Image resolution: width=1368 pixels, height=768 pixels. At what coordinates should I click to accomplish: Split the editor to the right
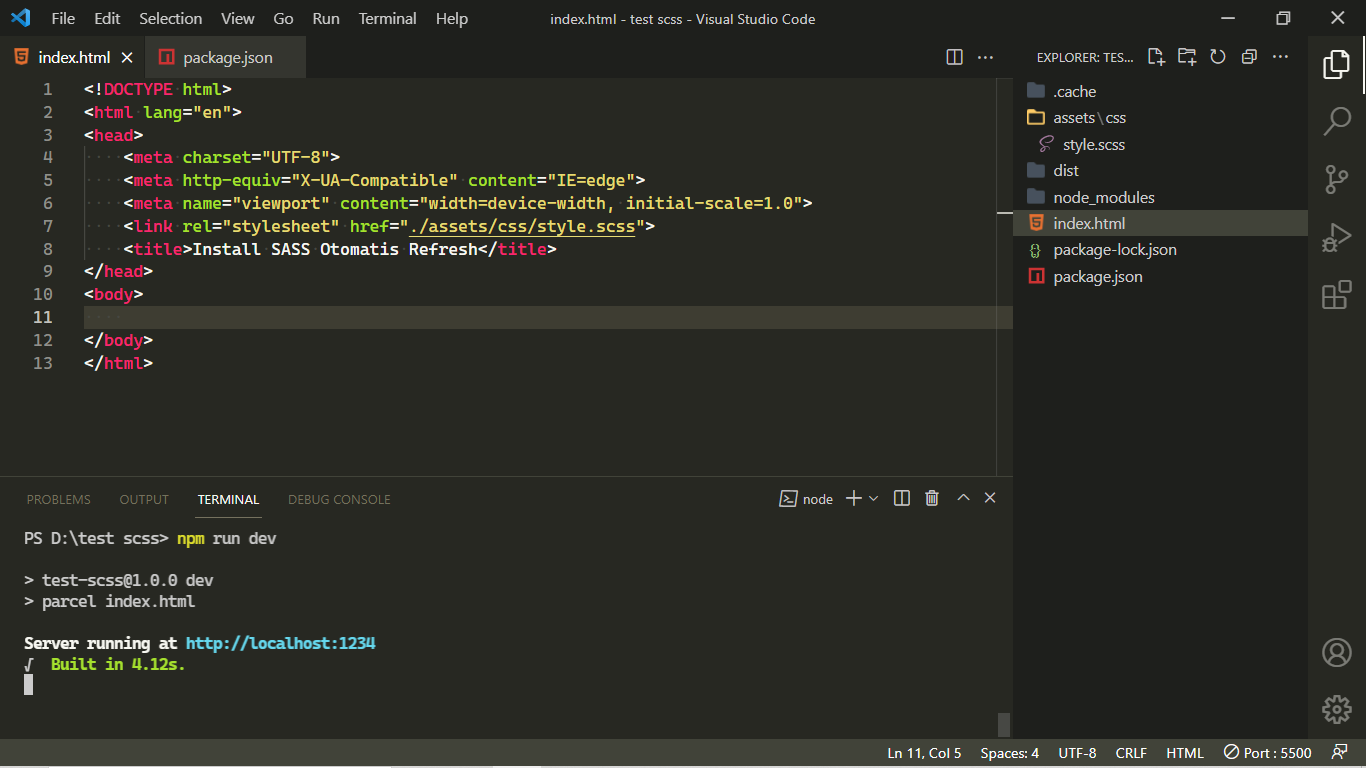(x=955, y=57)
